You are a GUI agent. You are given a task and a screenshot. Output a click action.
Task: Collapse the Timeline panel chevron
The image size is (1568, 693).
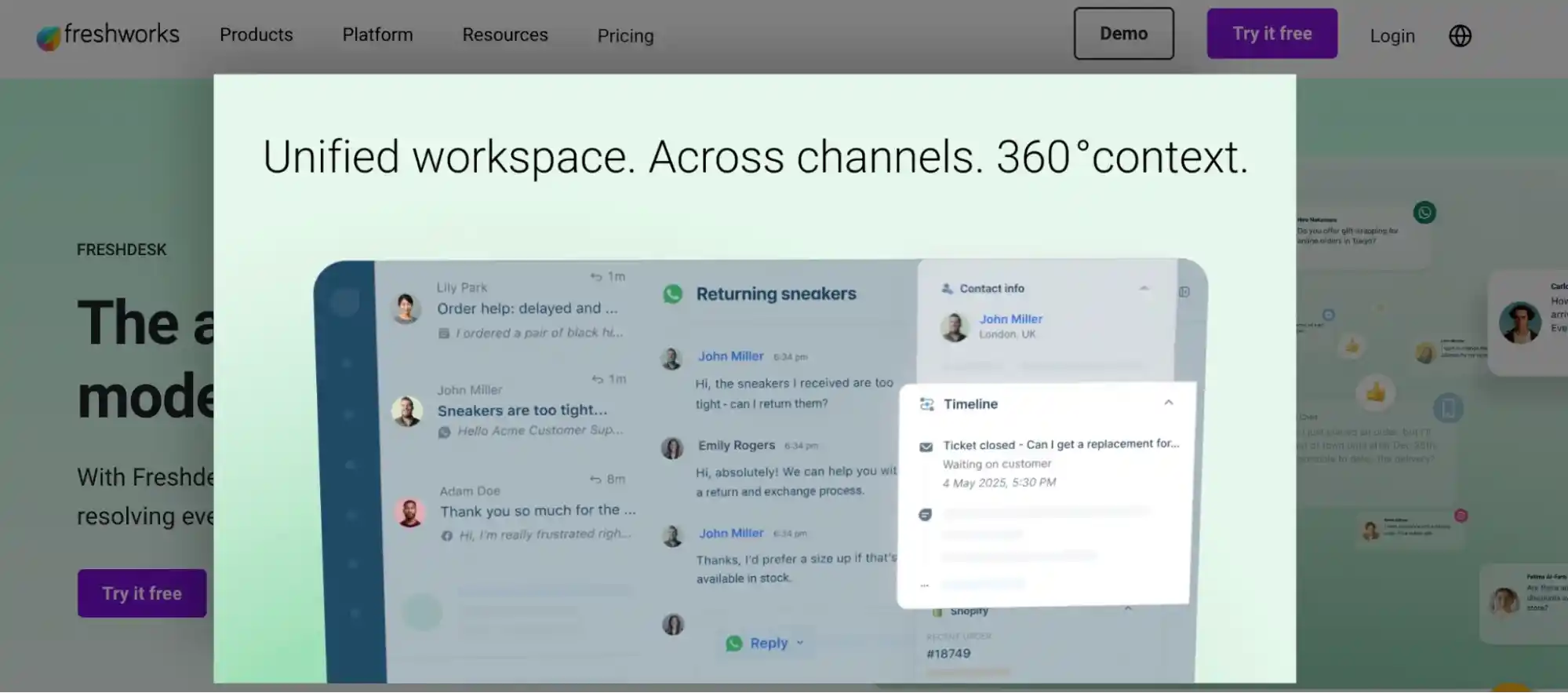tap(1169, 403)
